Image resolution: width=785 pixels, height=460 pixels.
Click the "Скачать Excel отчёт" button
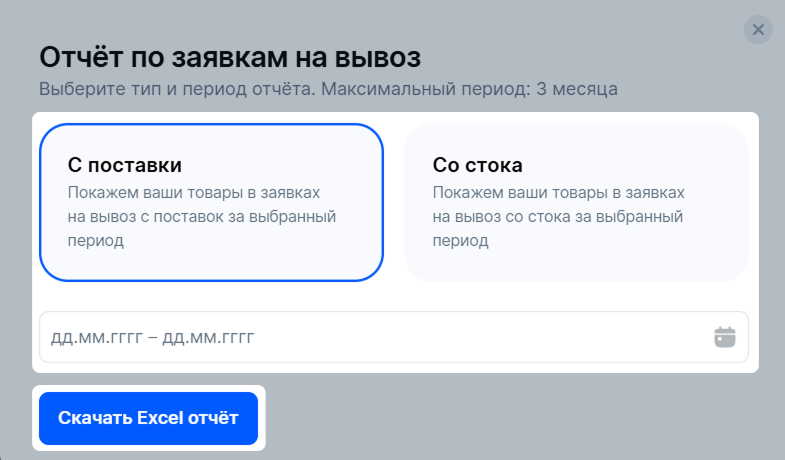coord(148,418)
